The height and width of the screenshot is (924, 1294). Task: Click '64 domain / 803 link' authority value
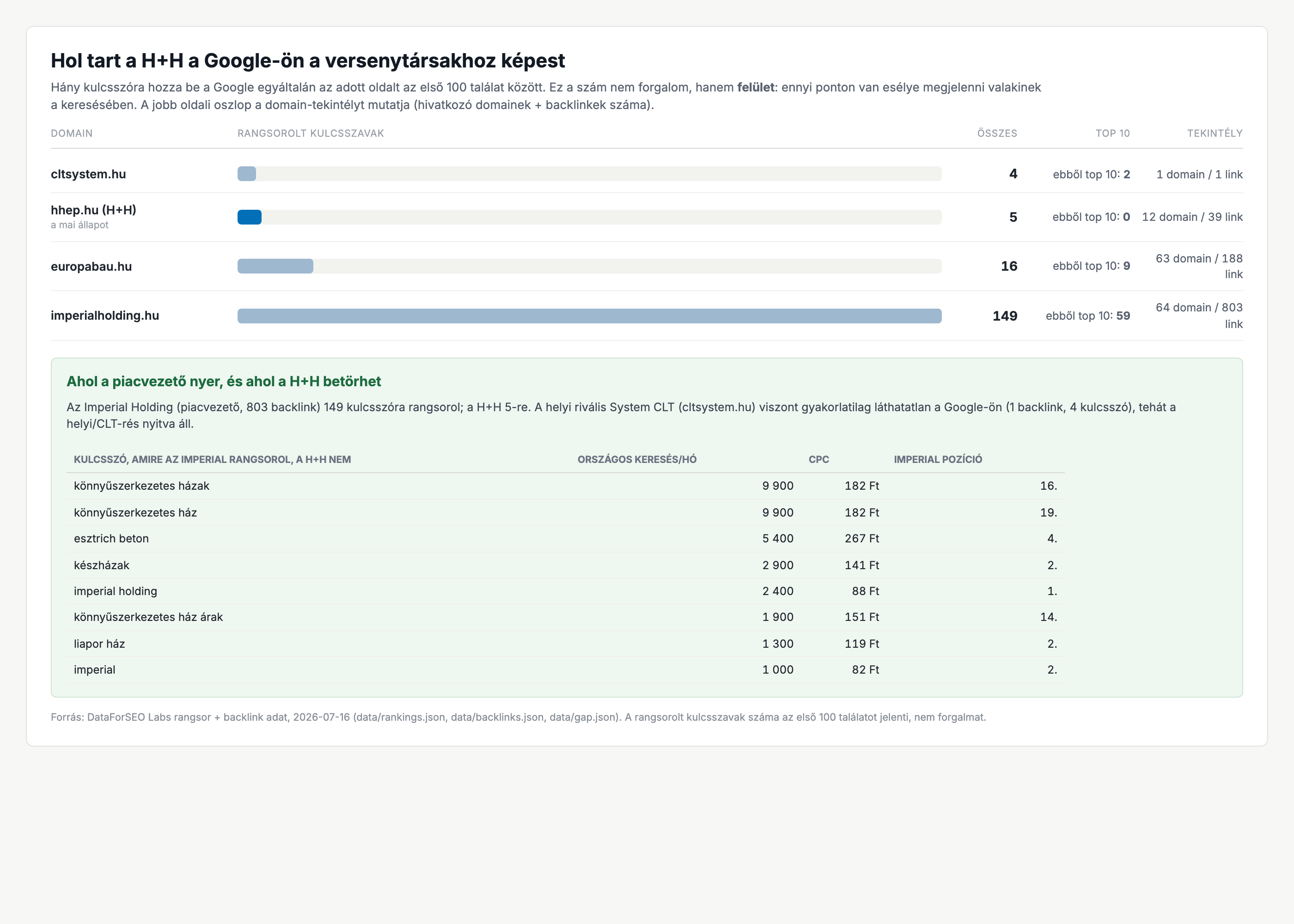pos(1199,316)
